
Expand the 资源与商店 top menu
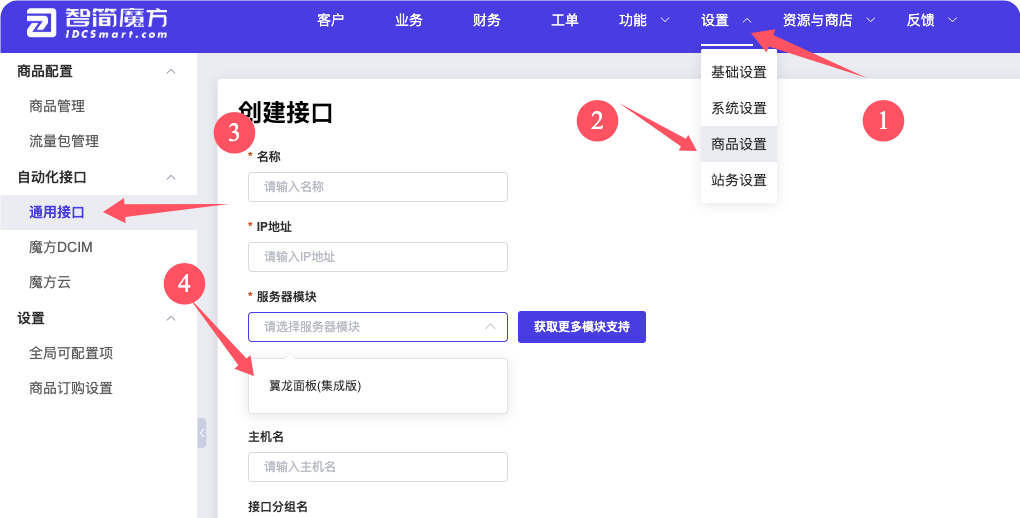pyautogui.click(x=828, y=20)
